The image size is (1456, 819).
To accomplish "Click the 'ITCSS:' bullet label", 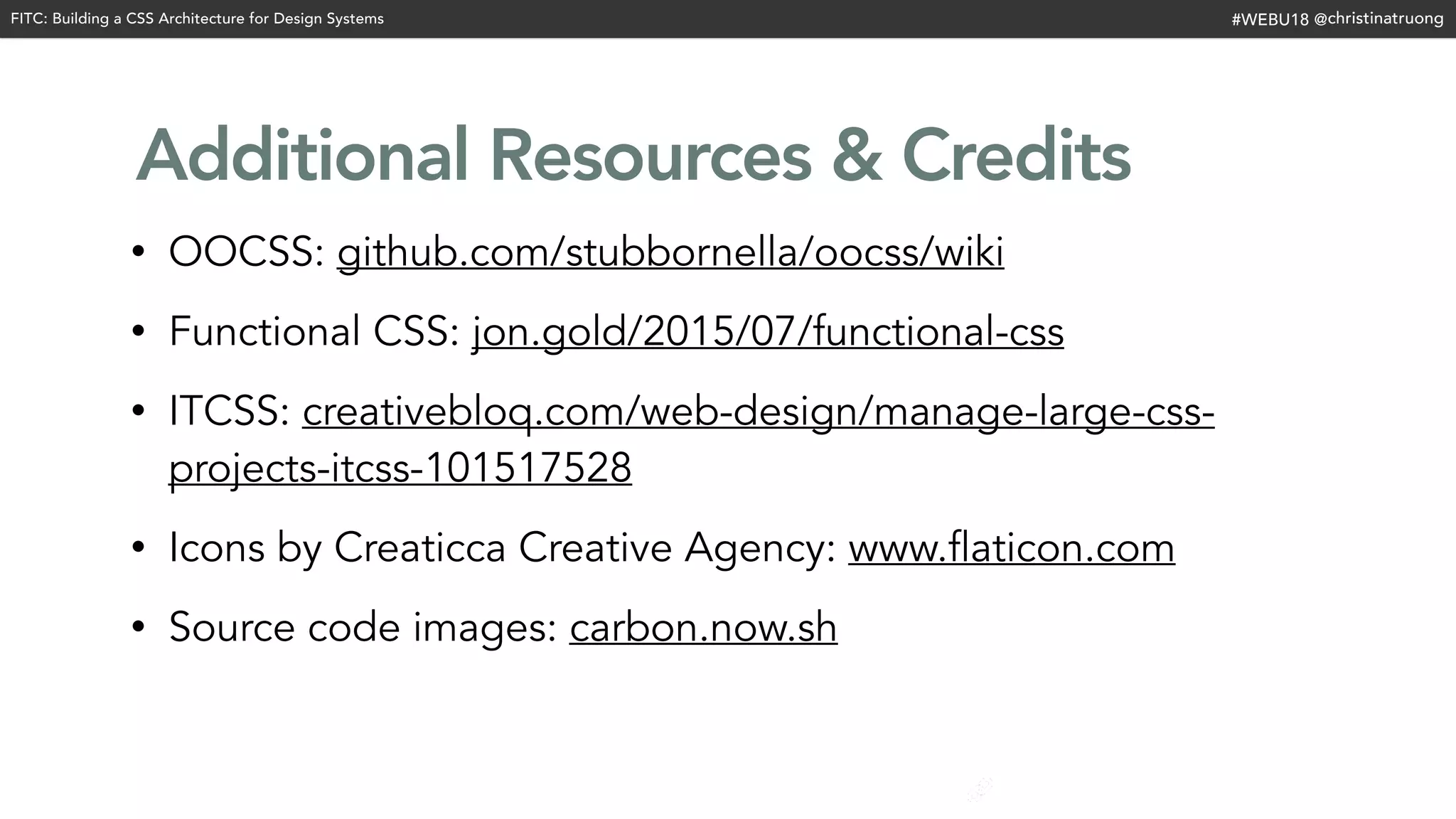I will 230,412.
